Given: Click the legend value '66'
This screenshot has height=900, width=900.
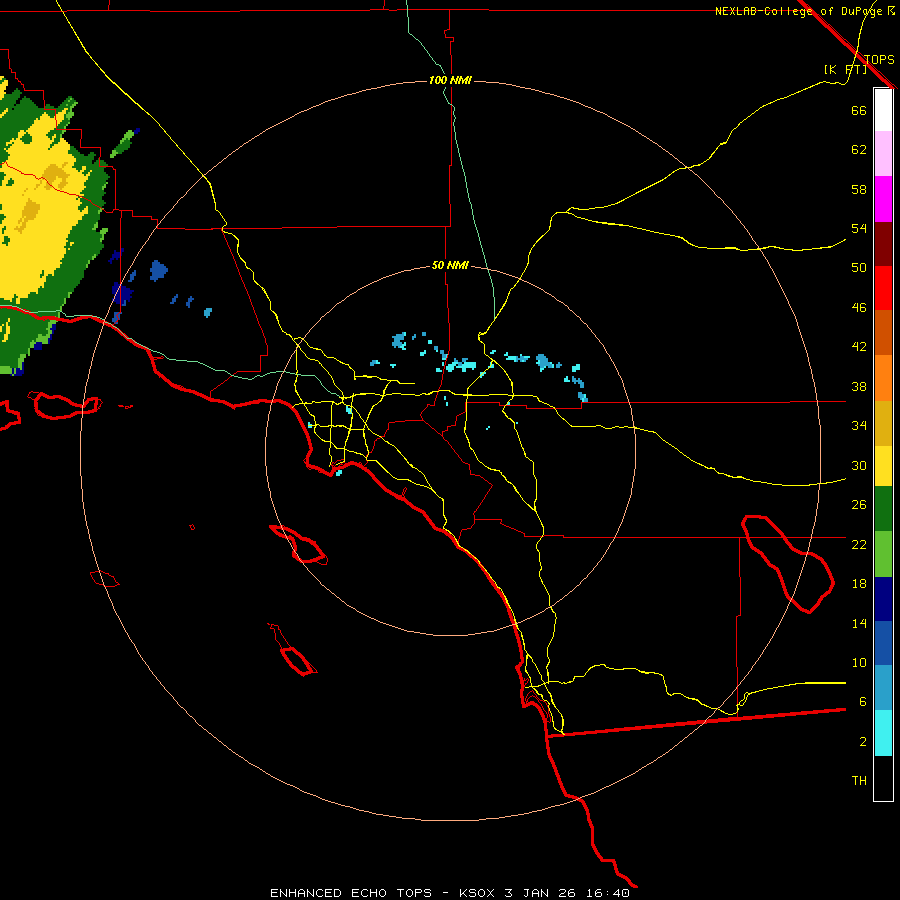Looking at the screenshot, I should (x=859, y=110).
